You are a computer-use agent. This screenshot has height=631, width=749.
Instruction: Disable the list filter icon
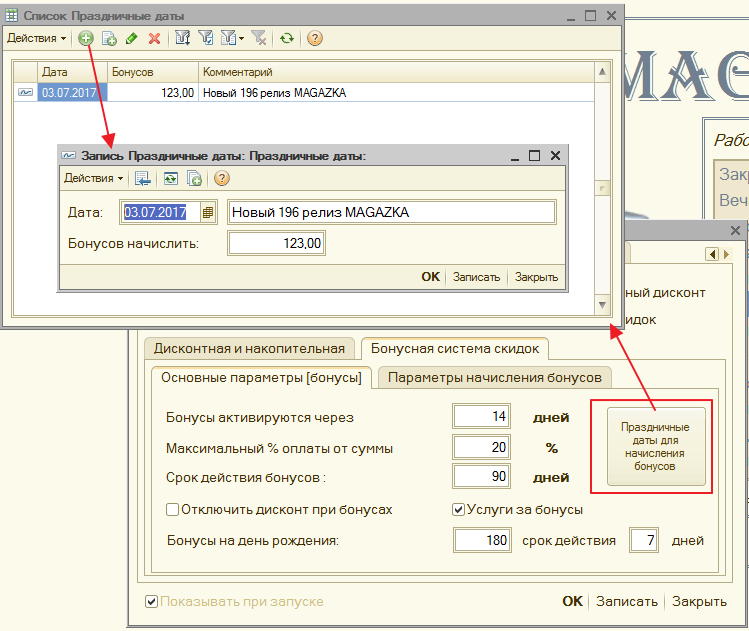259,38
